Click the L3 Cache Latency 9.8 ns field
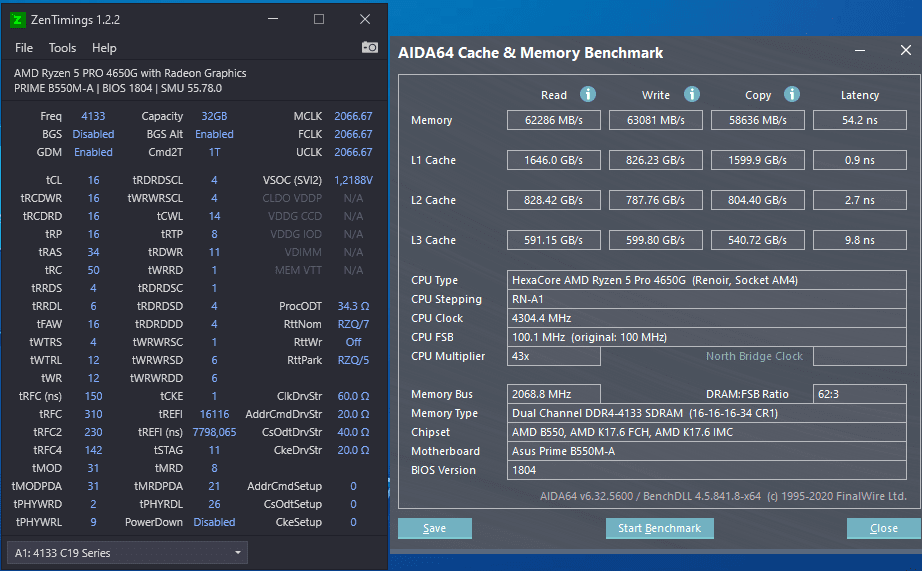This screenshot has width=922, height=571. (x=860, y=240)
